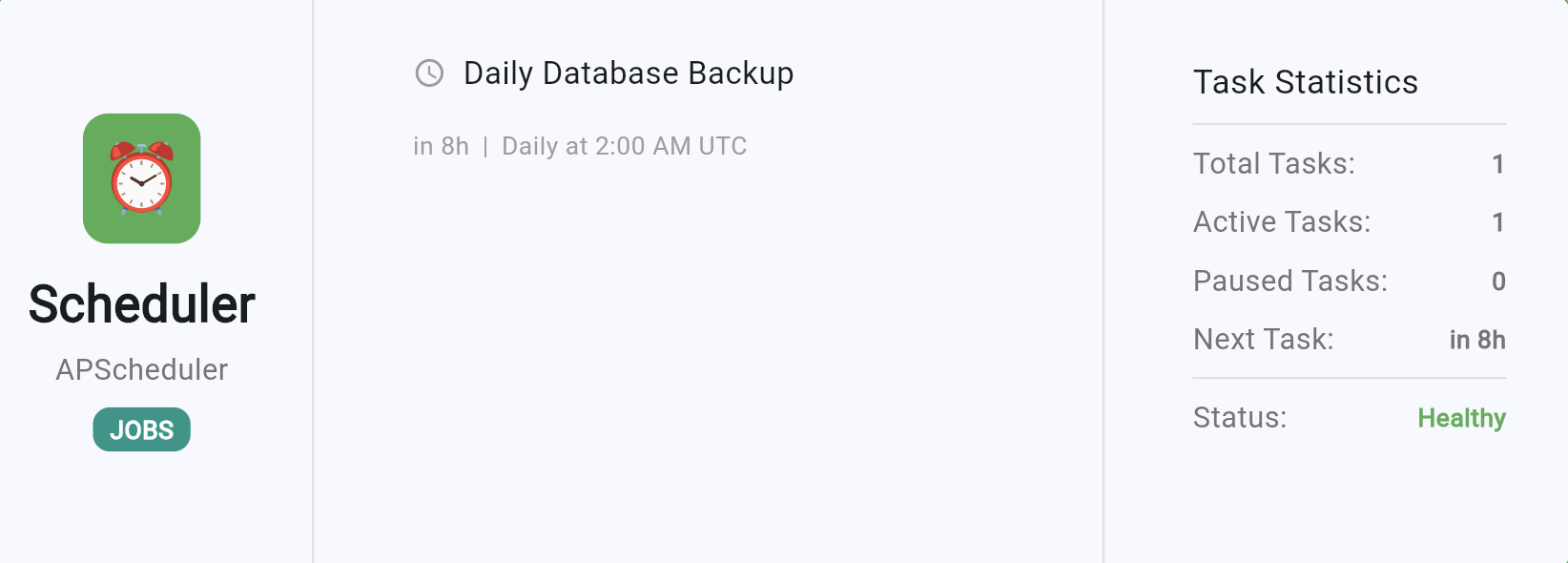
Task: Select the Scheduler title text
Action: (141, 304)
